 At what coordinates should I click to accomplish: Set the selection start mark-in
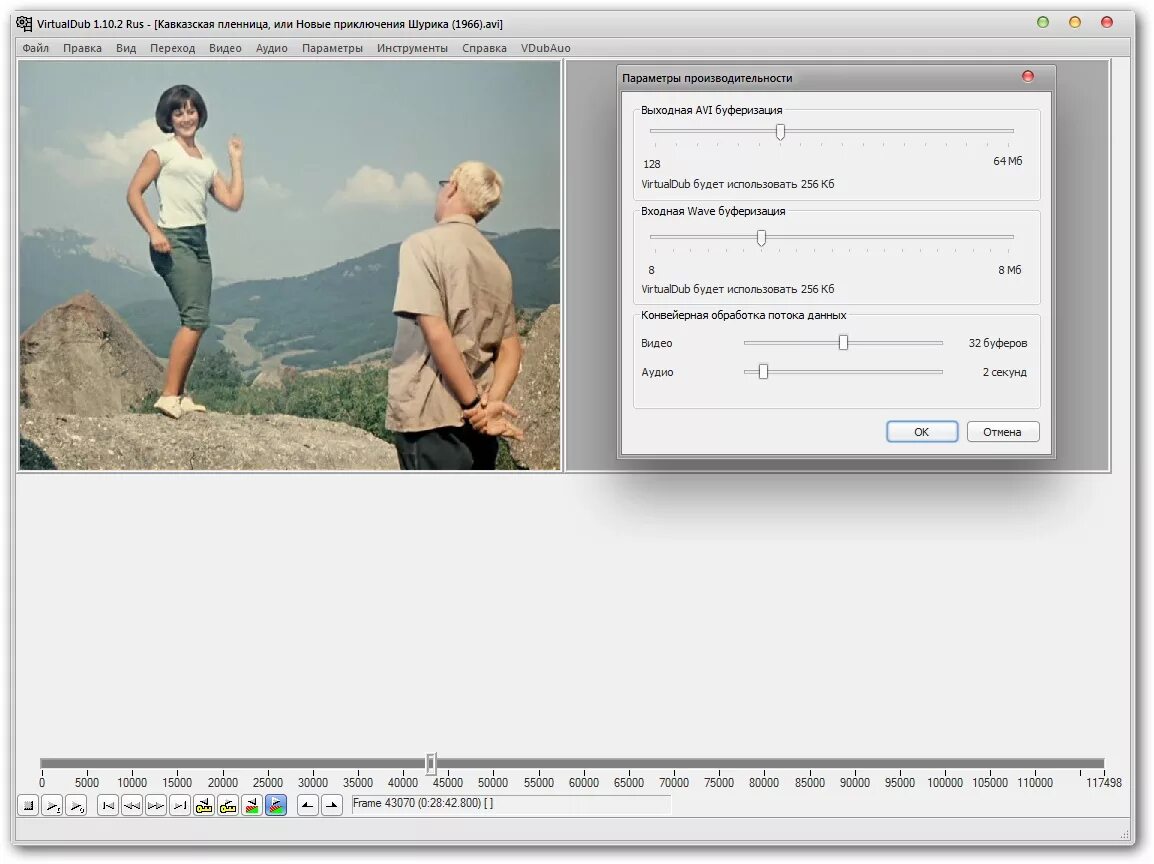click(308, 806)
